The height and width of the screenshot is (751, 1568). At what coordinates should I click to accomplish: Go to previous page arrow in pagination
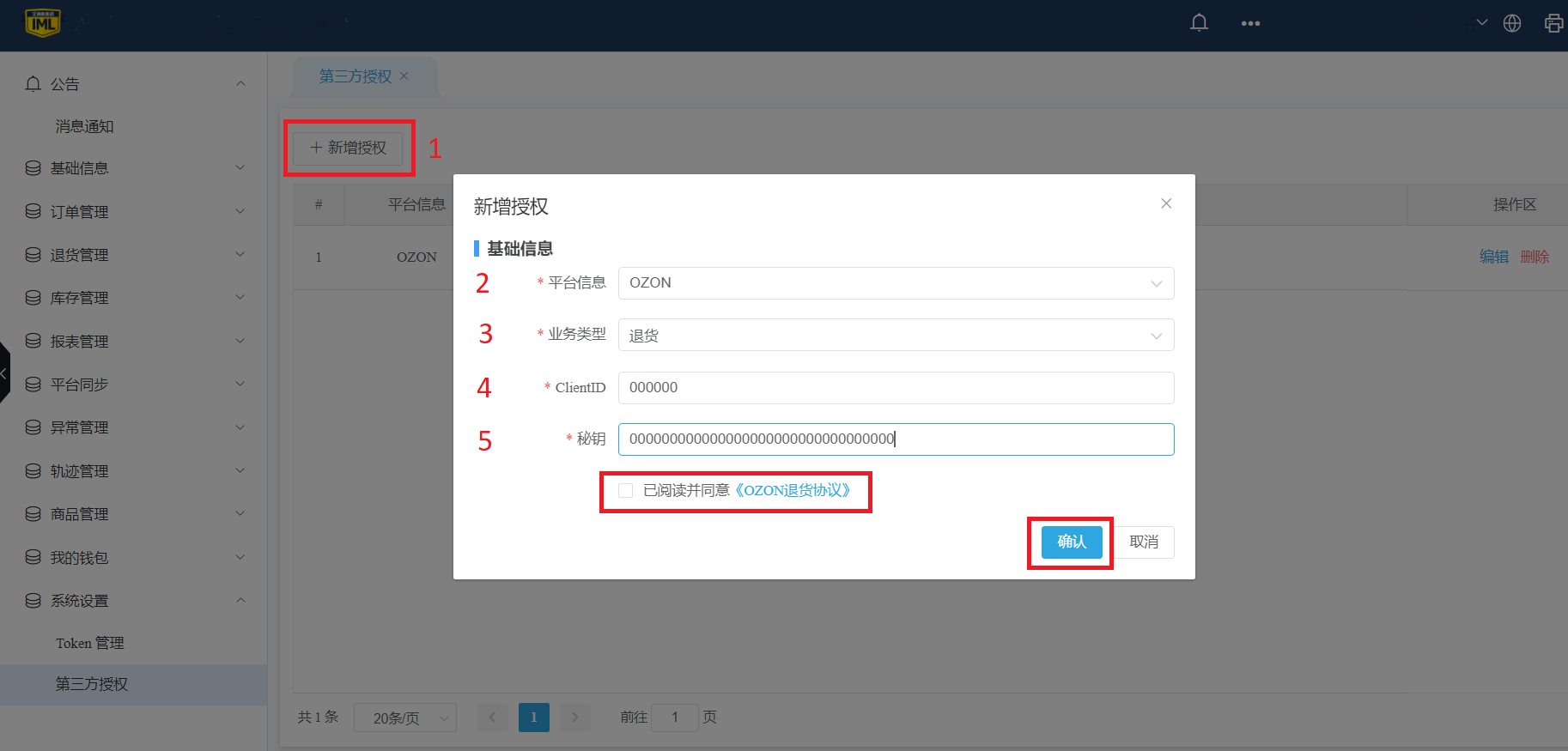pos(492,717)
